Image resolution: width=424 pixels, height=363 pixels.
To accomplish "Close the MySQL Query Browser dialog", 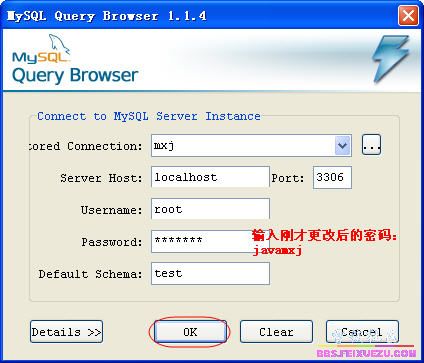I will click(408, 16).
